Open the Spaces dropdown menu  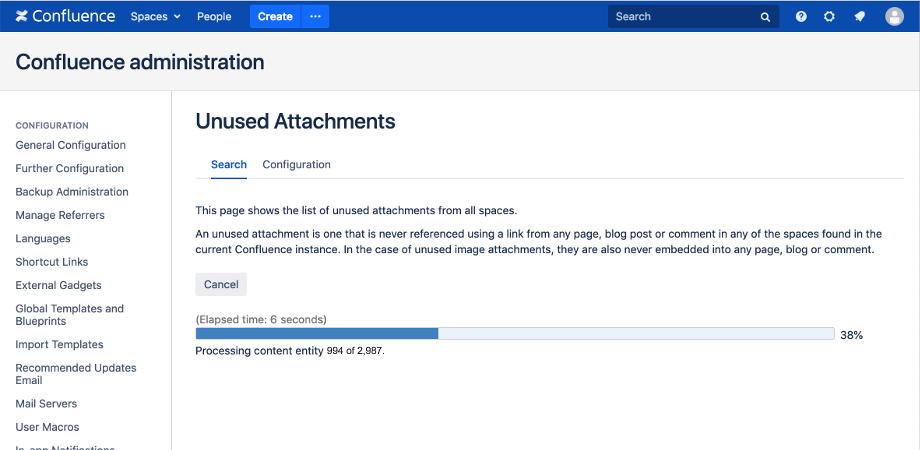[x=155, y=16]
